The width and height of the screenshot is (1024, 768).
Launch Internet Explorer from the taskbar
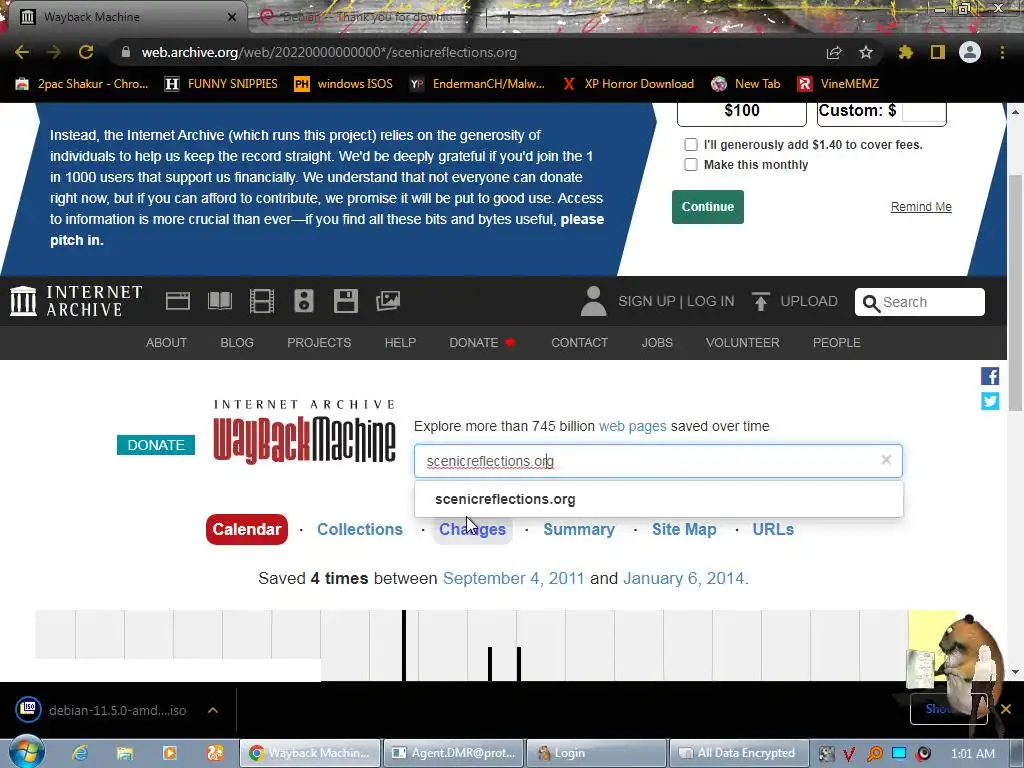tap(80, 753)
